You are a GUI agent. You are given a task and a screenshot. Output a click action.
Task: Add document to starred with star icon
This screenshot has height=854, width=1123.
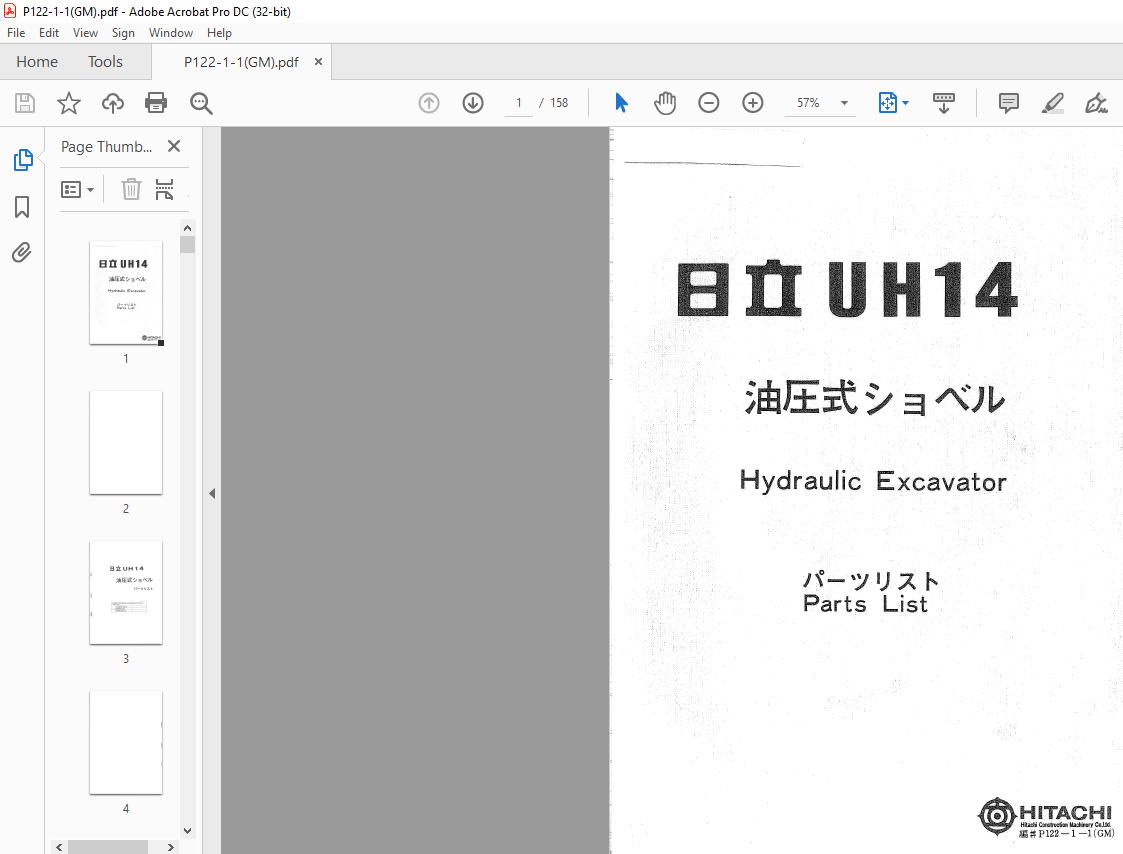pos(69,103)
